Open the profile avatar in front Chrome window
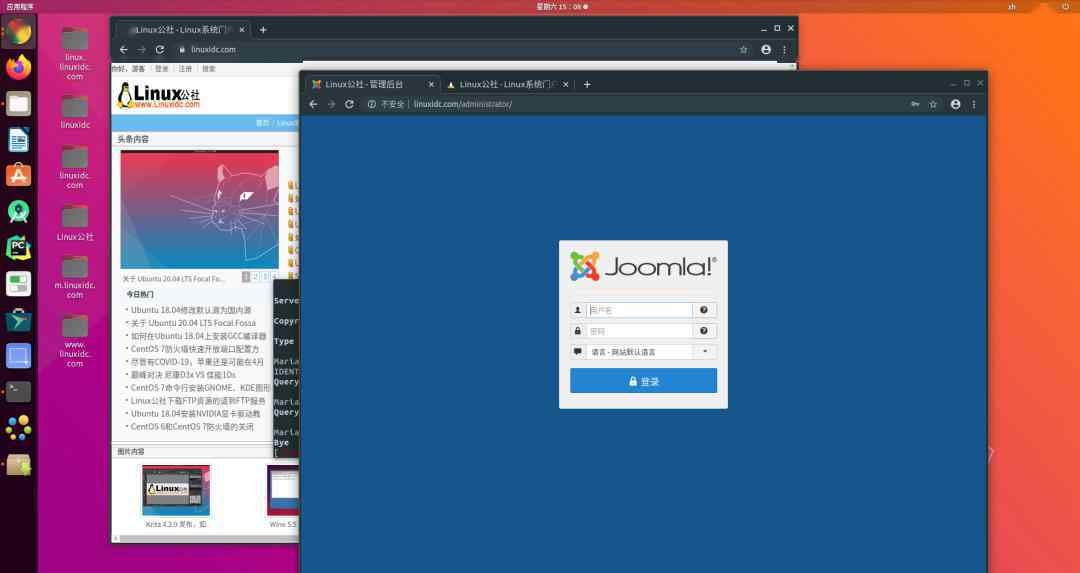Viewport: 1080px width, 573px height. point(955,104)
